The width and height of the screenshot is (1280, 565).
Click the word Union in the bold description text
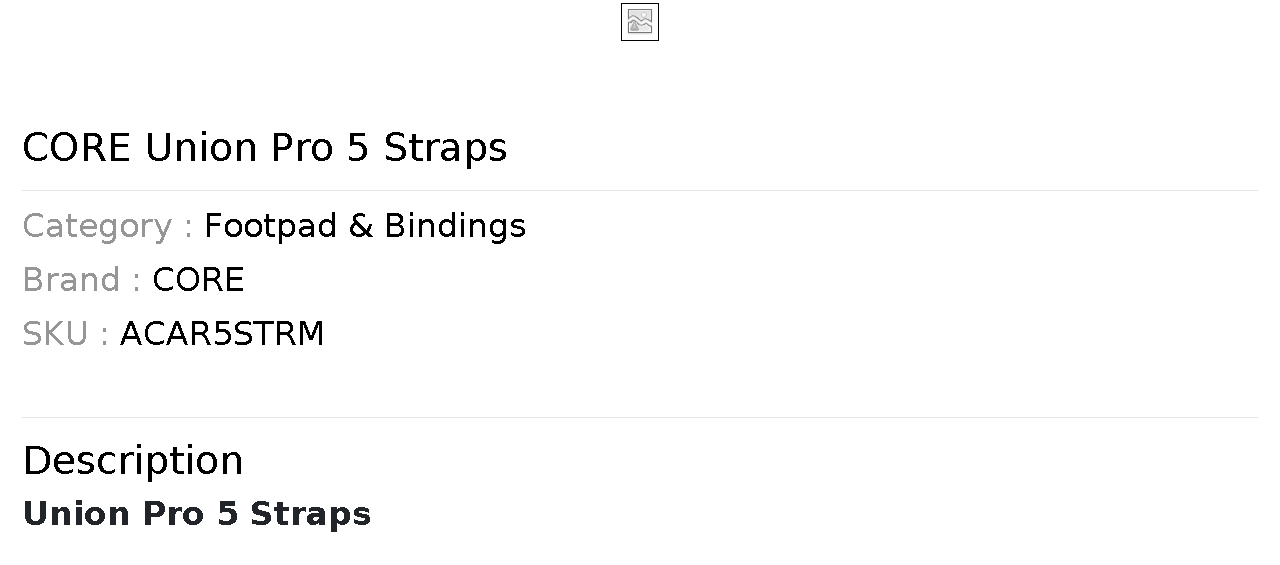coord(77,514)
